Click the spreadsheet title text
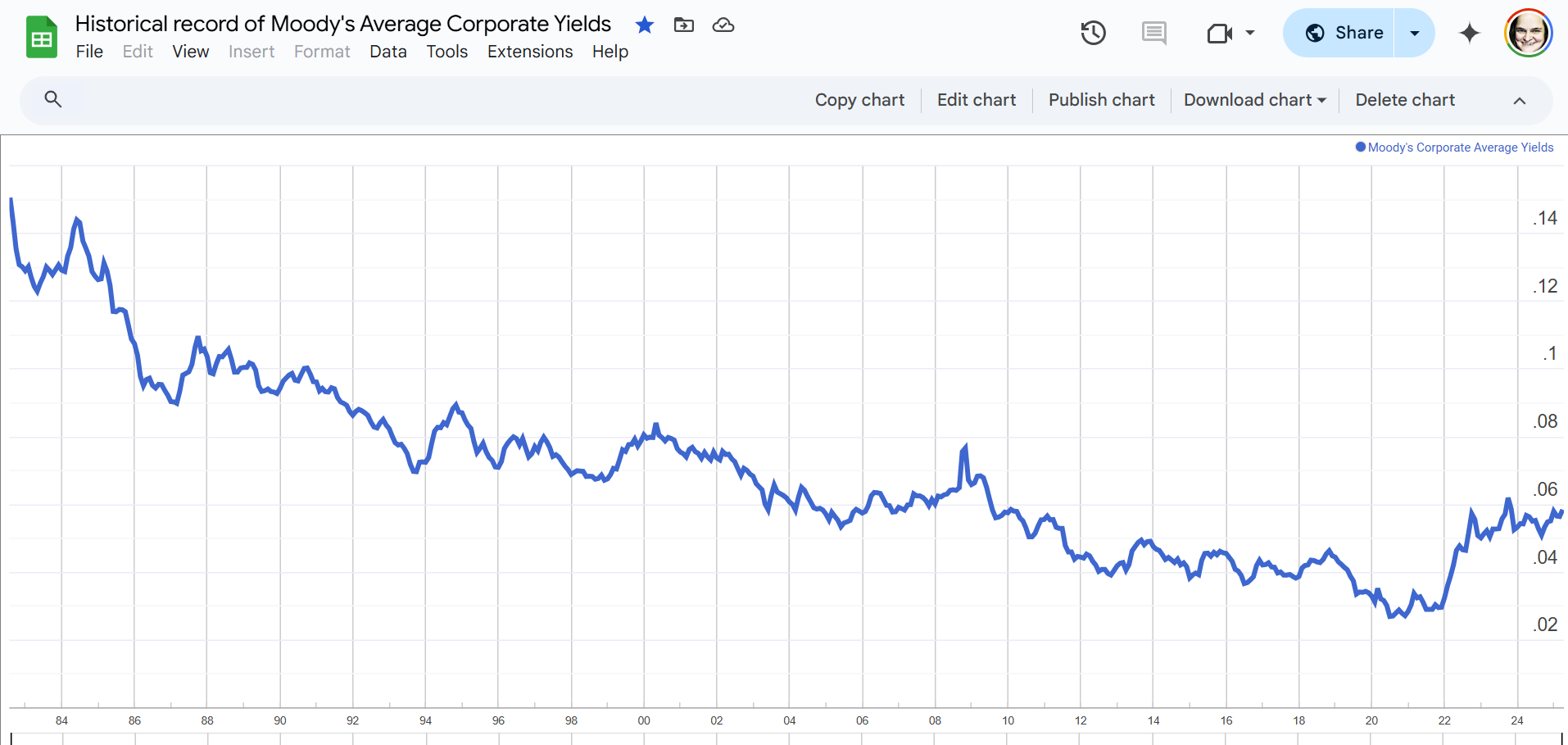Screen dimensions: 1568x745 pyautogui.click(x=343, y=24)
